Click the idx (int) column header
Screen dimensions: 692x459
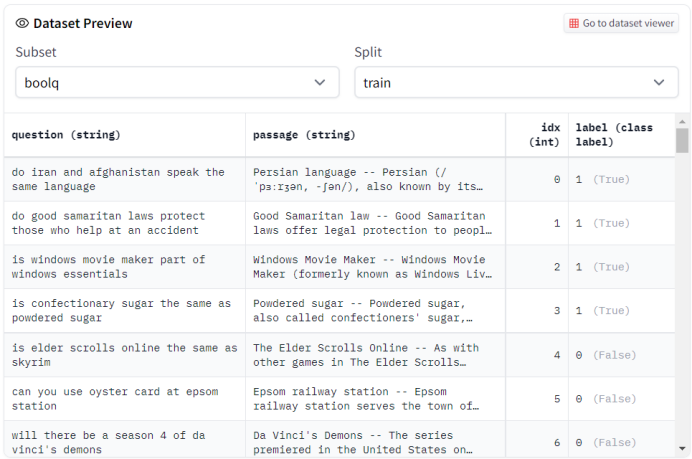pyautogui.click(x=544, y=135)
